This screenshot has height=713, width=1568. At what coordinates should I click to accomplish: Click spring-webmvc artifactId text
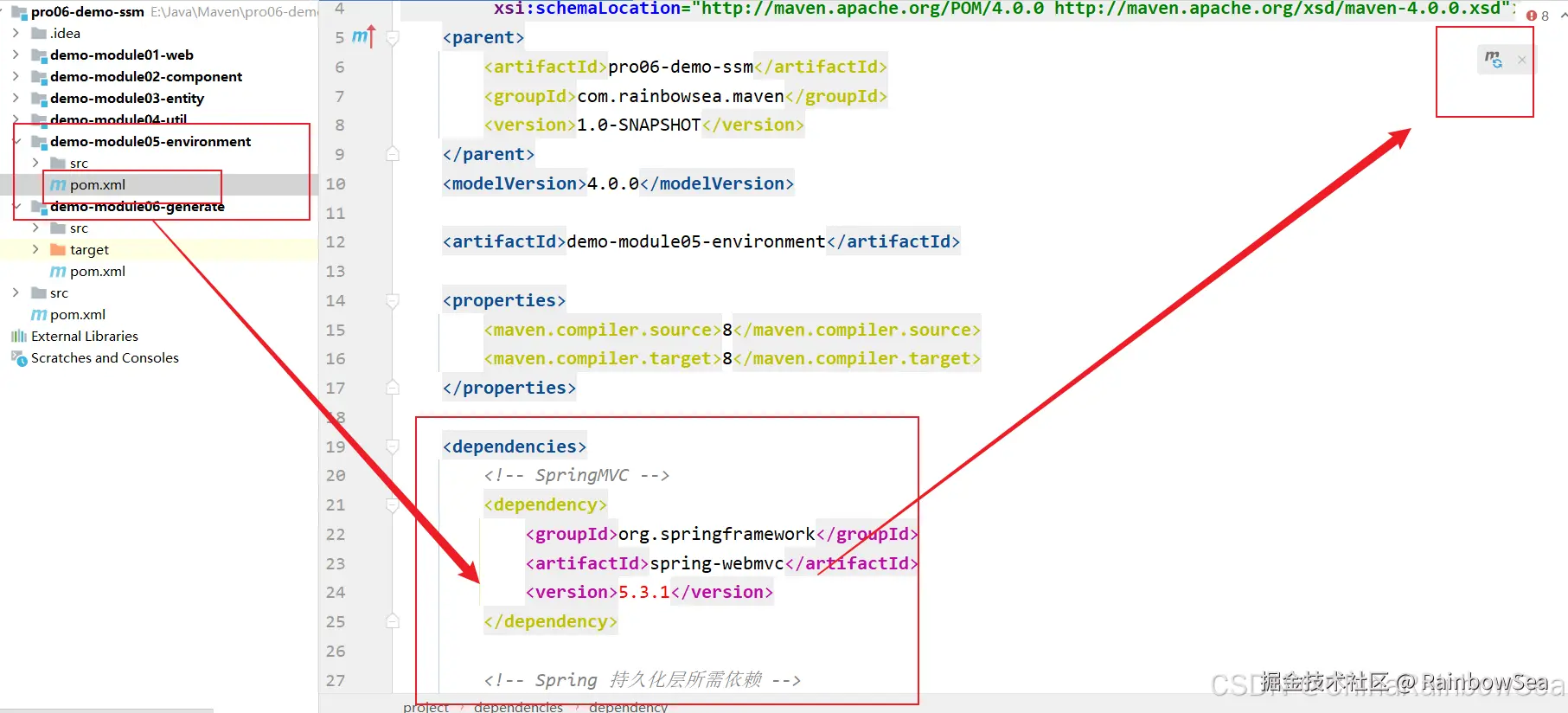(x=717, y=563)
